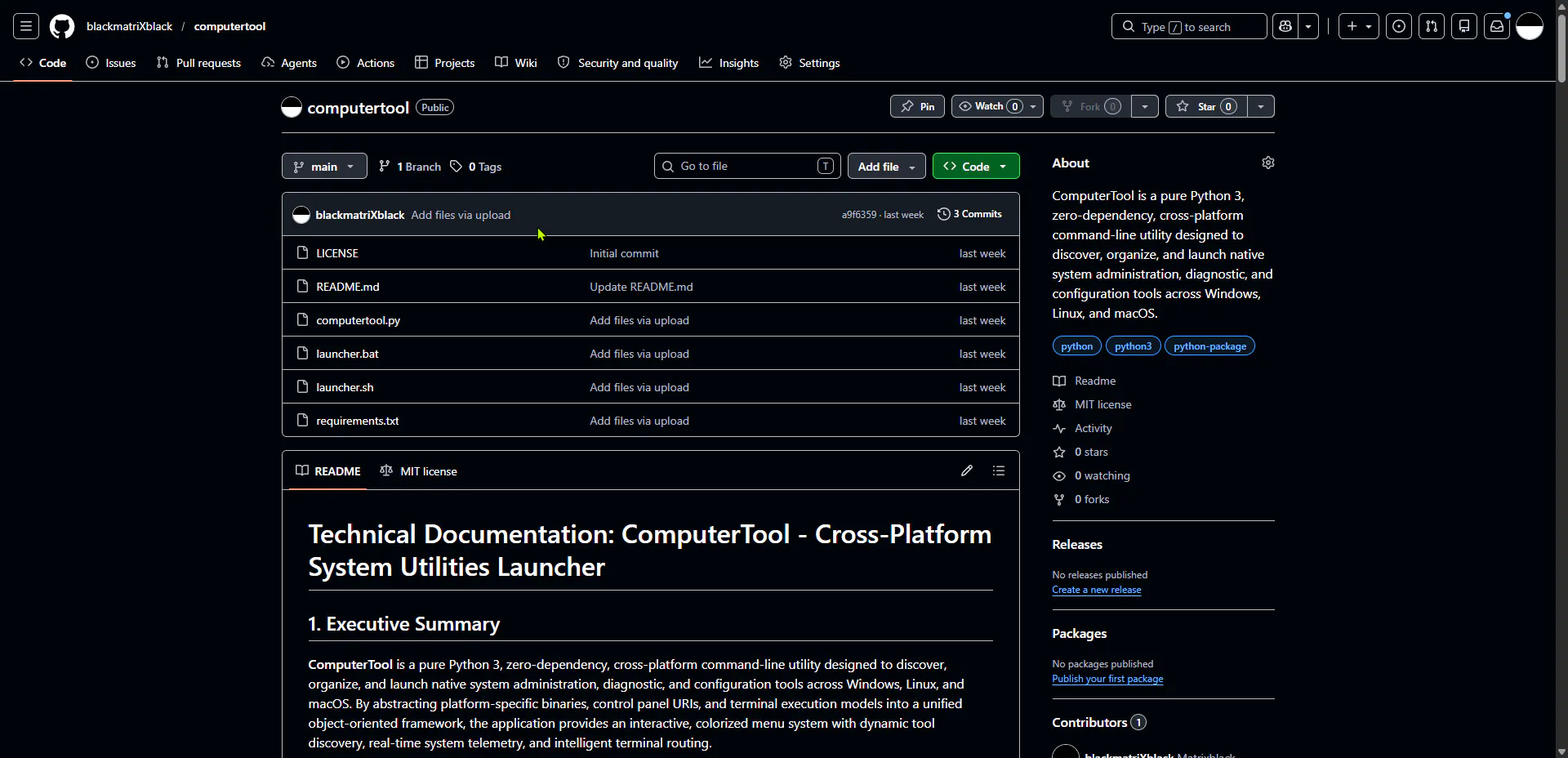
Task: Open repositories icon in top header
Action: point(1464,26)
